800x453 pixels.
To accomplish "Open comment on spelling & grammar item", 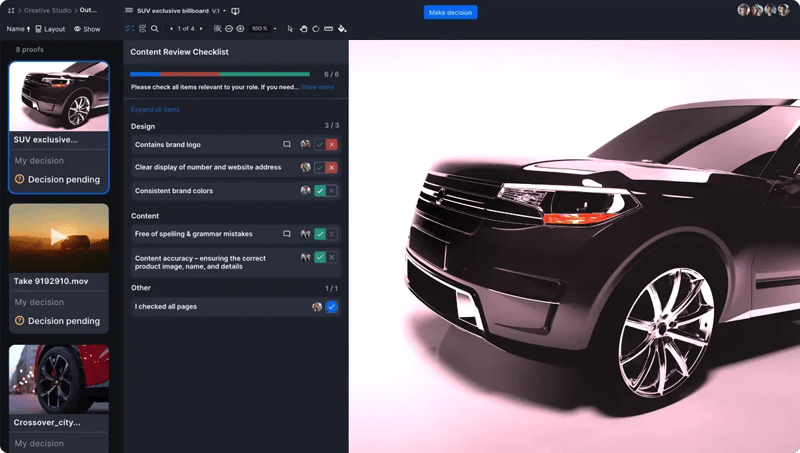I will point(287,234).
